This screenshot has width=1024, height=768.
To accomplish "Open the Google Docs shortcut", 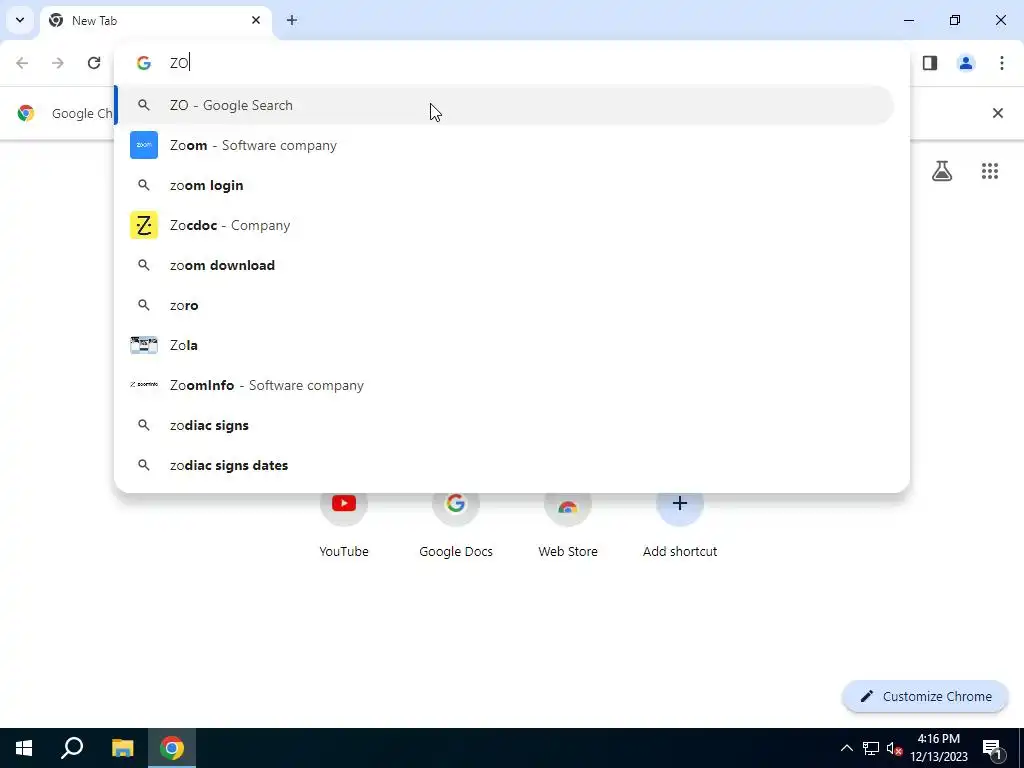I will click(456, 522).
